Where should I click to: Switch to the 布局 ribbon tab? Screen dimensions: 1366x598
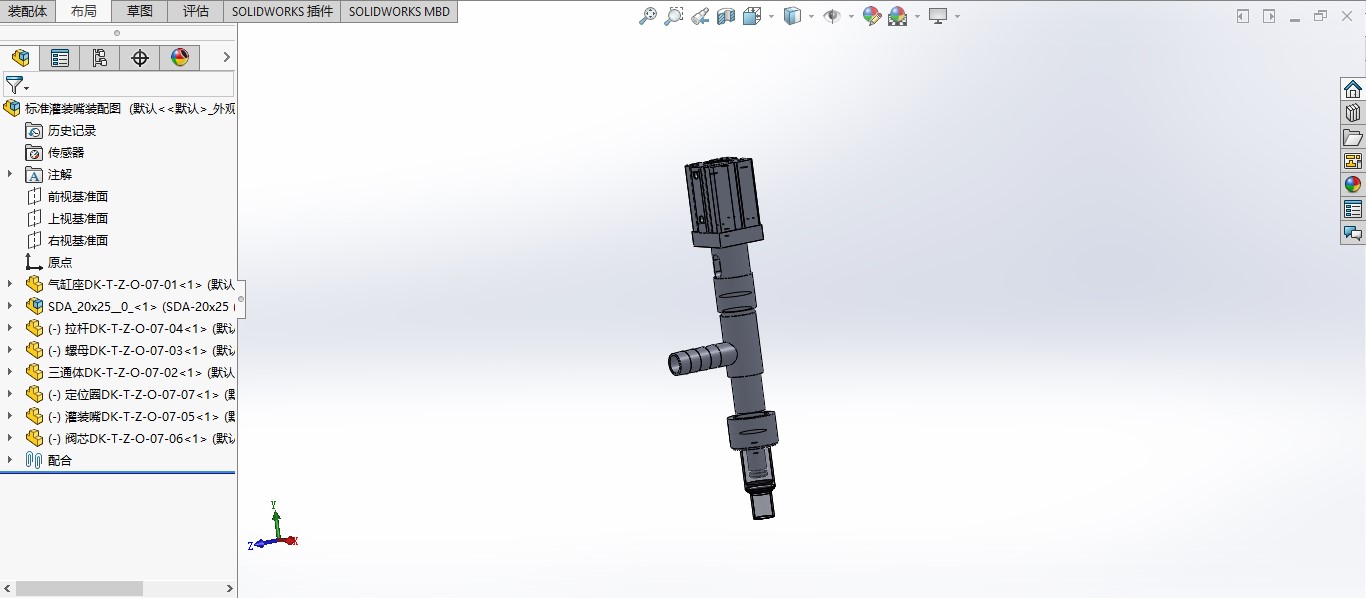[84, 11]
